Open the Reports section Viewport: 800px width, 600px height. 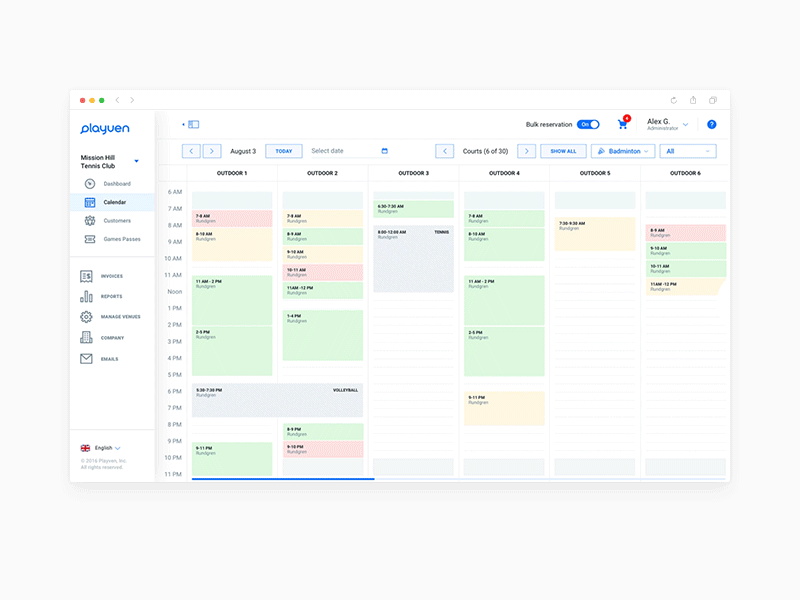[x=111, y=296]
